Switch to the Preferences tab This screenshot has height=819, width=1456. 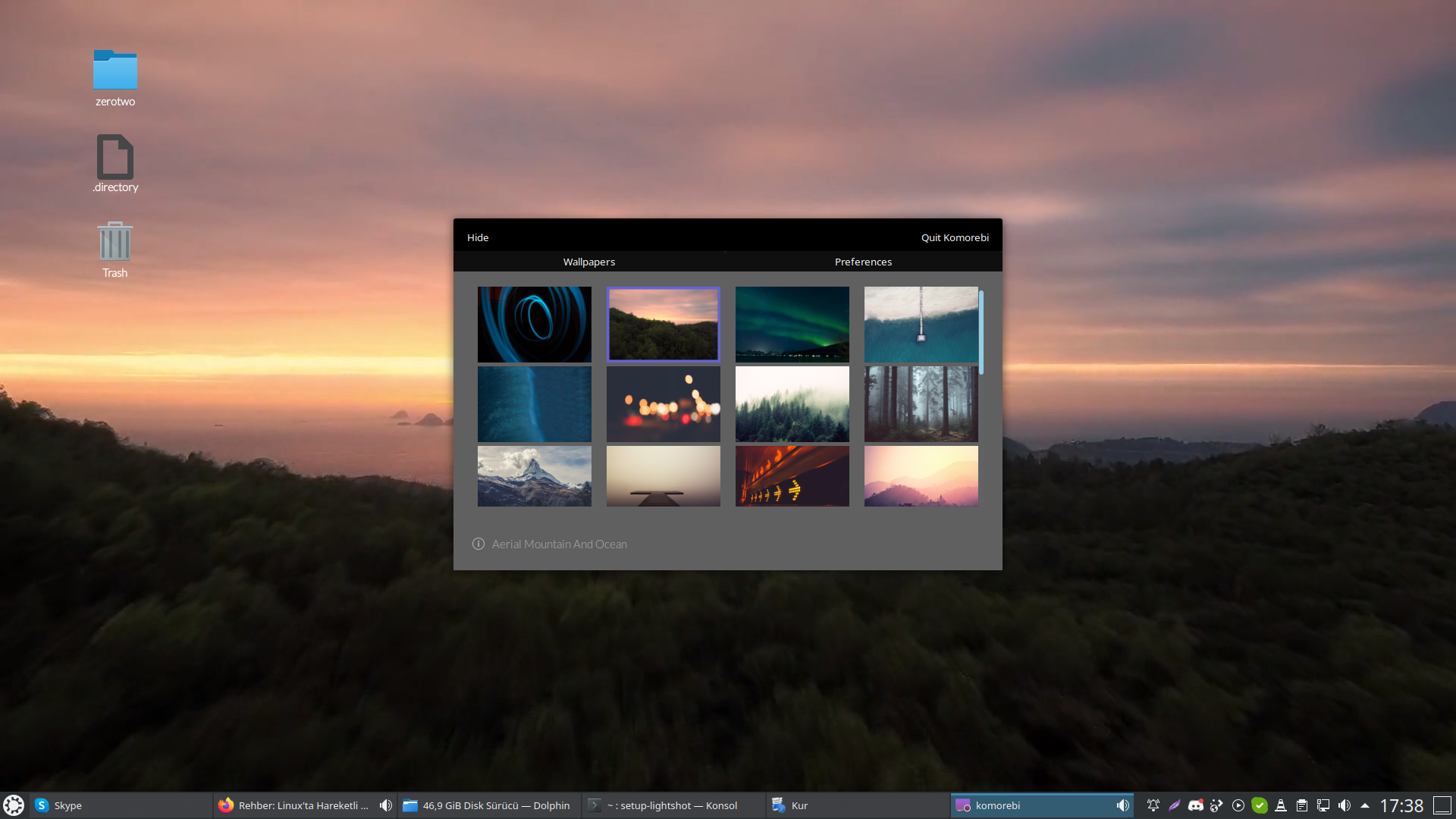863,262
